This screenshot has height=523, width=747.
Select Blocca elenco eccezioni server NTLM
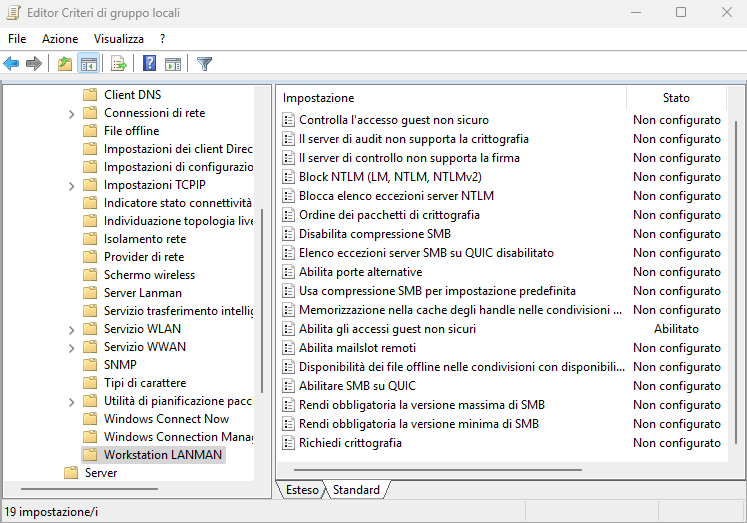pyautogui.click(x=396, y=196)
